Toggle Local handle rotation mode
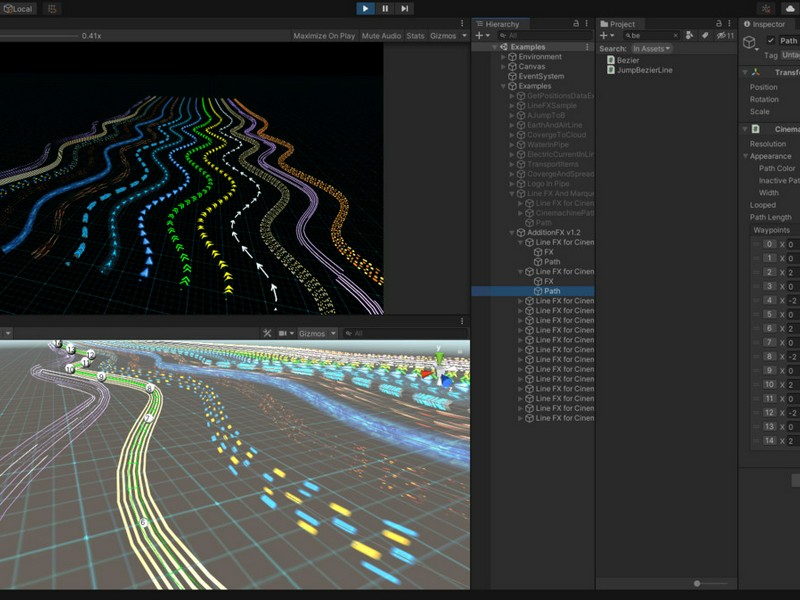 pyautogui.click(x=18, y=9)
